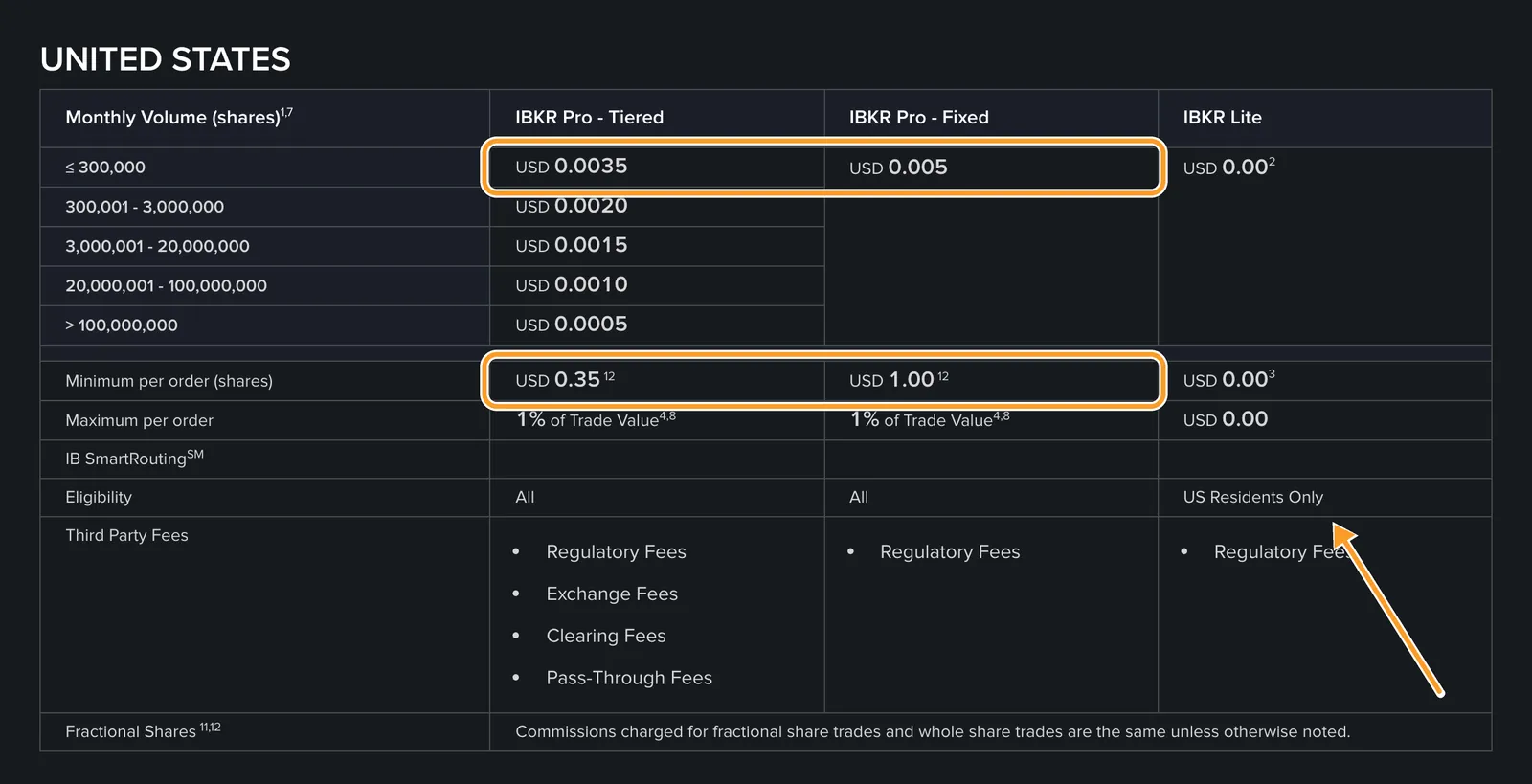1532x784 pixels.
Task: Click the fractional share commissions note
Action: click(933, 732)
